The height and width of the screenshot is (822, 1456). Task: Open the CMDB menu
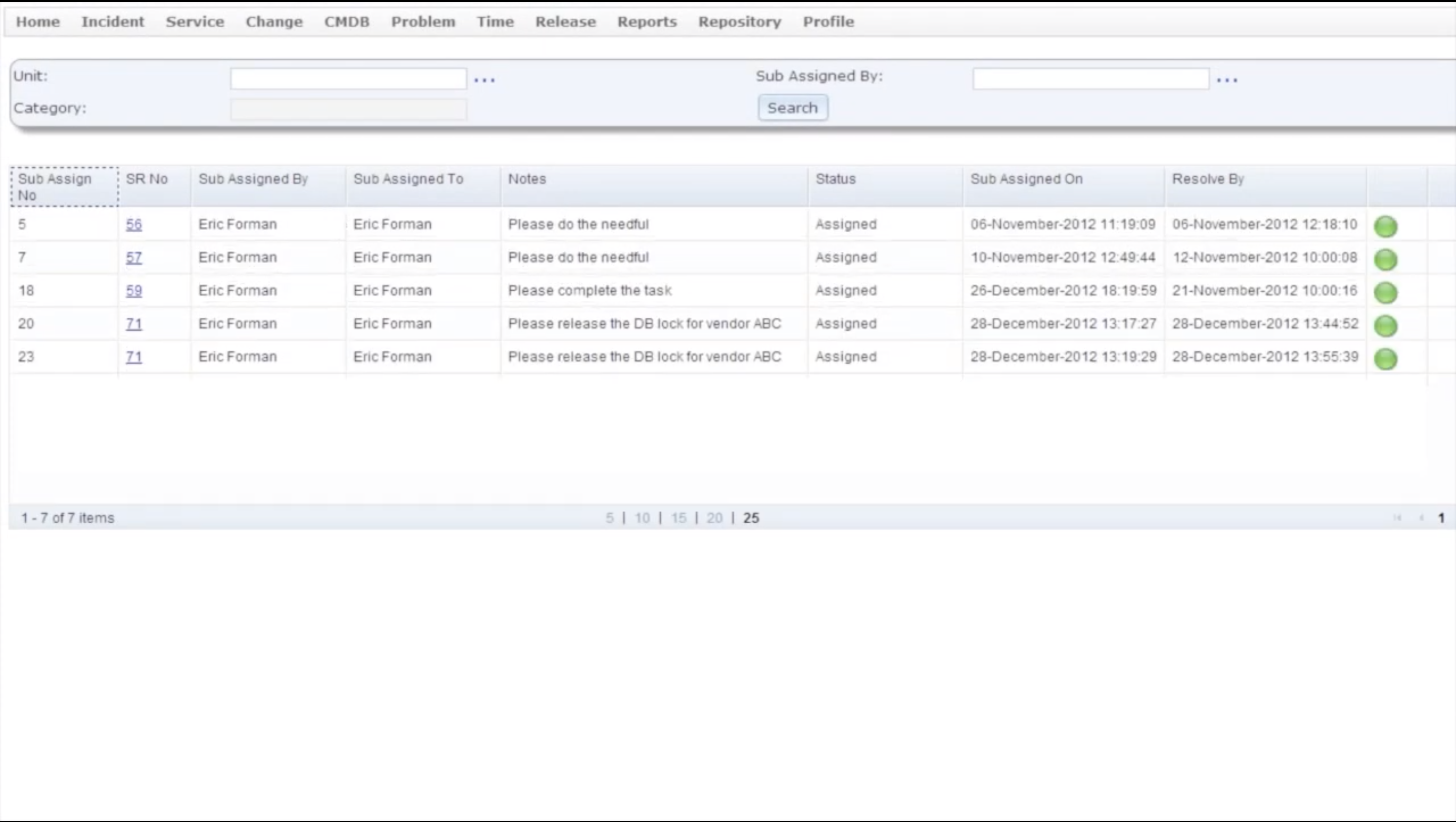click(x=346, y=21)
